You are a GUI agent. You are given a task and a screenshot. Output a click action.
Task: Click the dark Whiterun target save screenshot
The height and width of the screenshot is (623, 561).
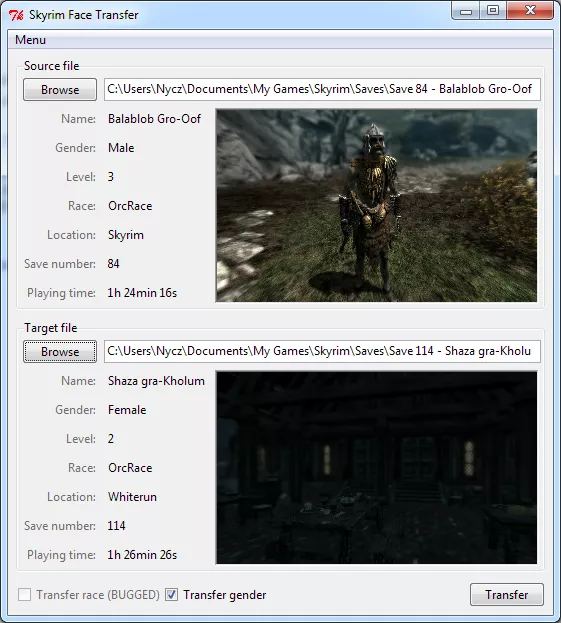376,468
